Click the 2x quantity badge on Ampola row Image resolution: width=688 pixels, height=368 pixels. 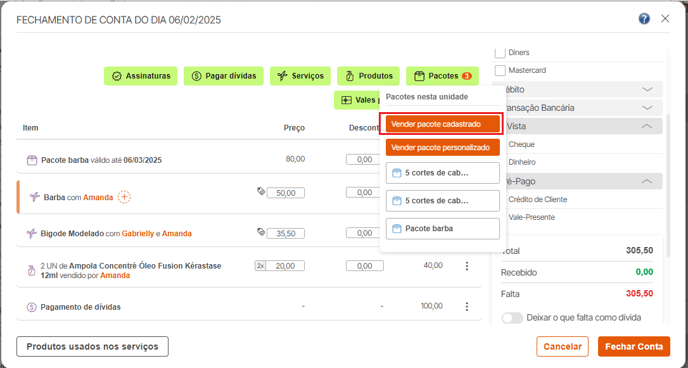[260, 266]
